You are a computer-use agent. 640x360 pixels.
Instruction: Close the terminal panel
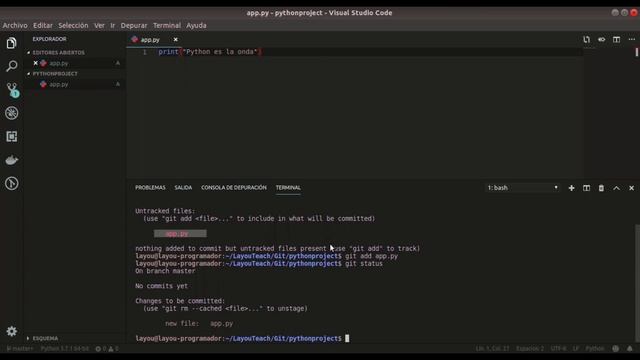pyautogui.click(x=631, y=188)
